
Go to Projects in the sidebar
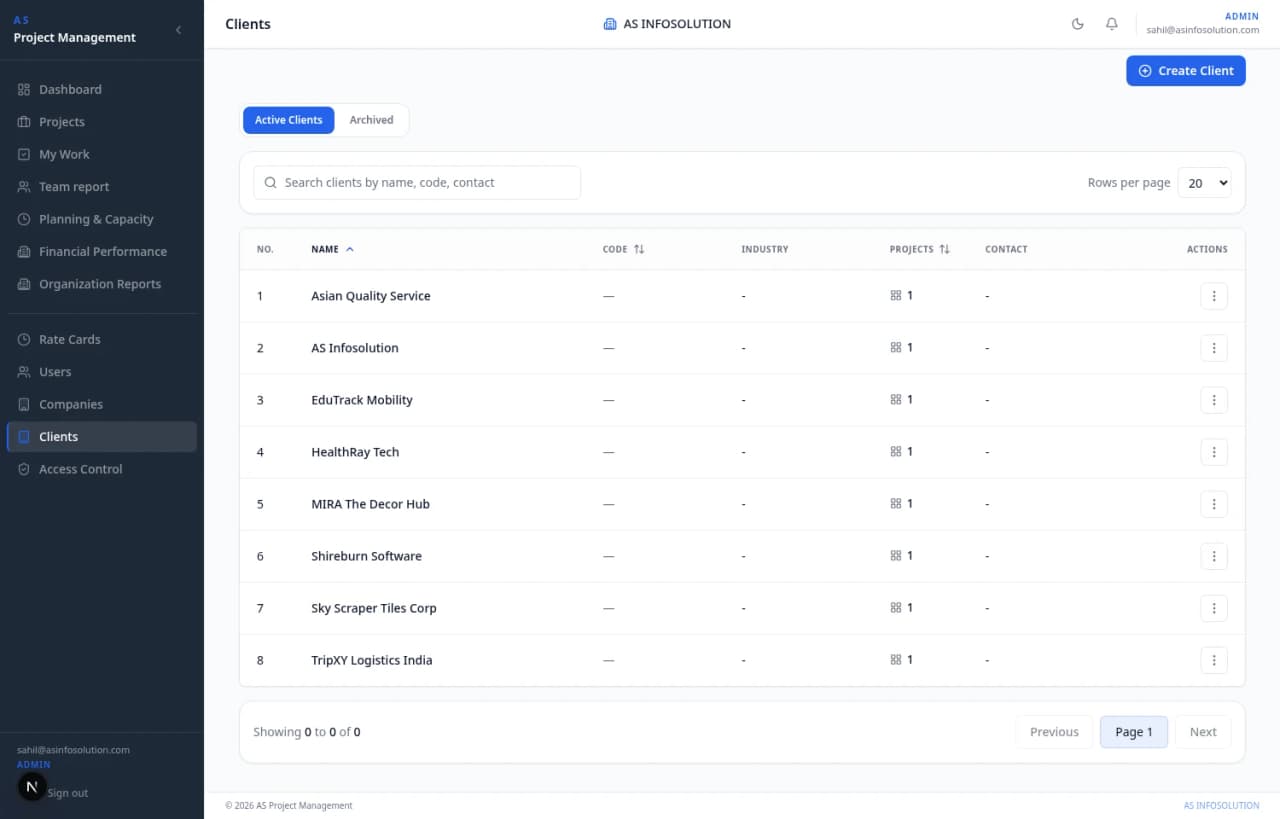101,122
